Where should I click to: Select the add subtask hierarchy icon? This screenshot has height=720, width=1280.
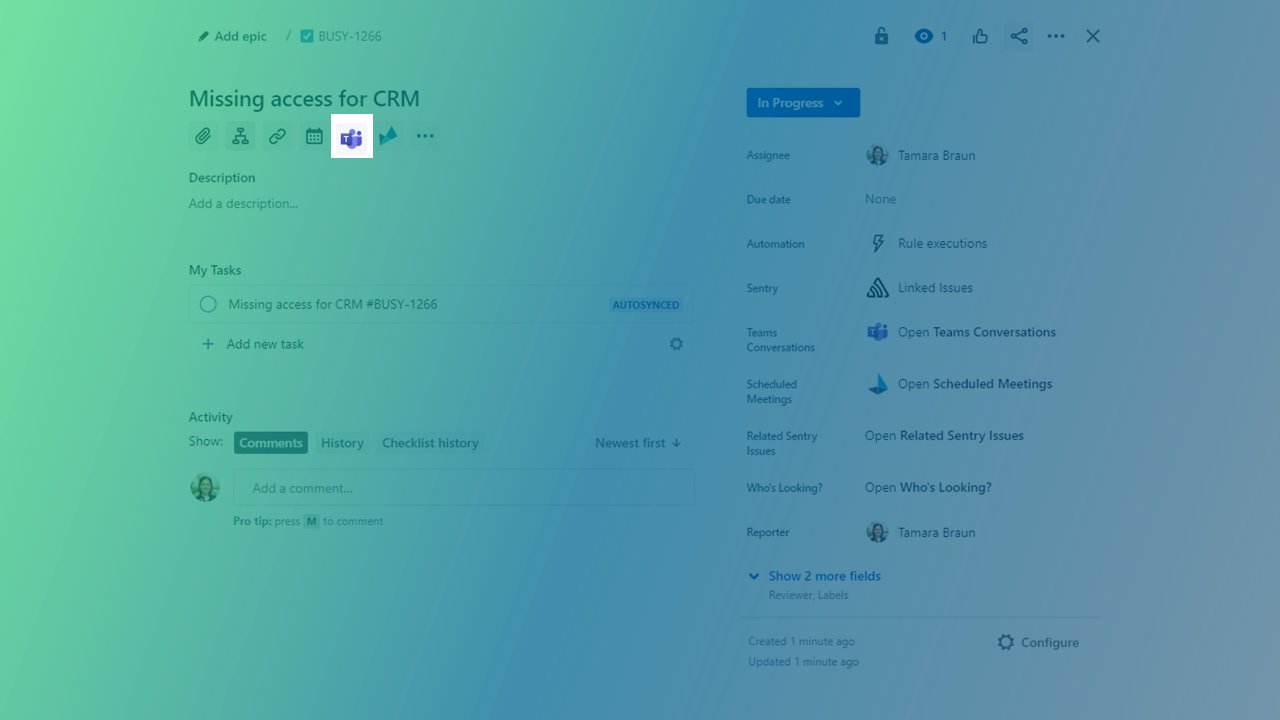click(240, 136)
